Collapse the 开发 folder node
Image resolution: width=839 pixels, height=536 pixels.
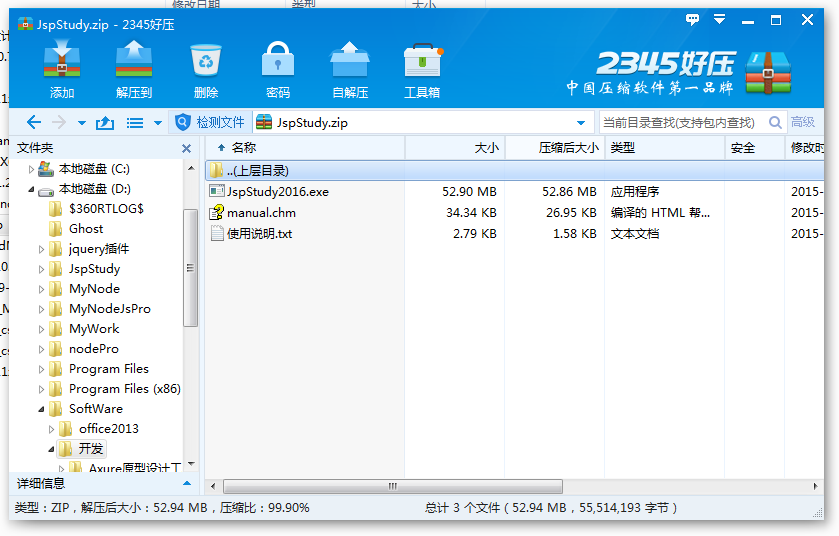51,449
